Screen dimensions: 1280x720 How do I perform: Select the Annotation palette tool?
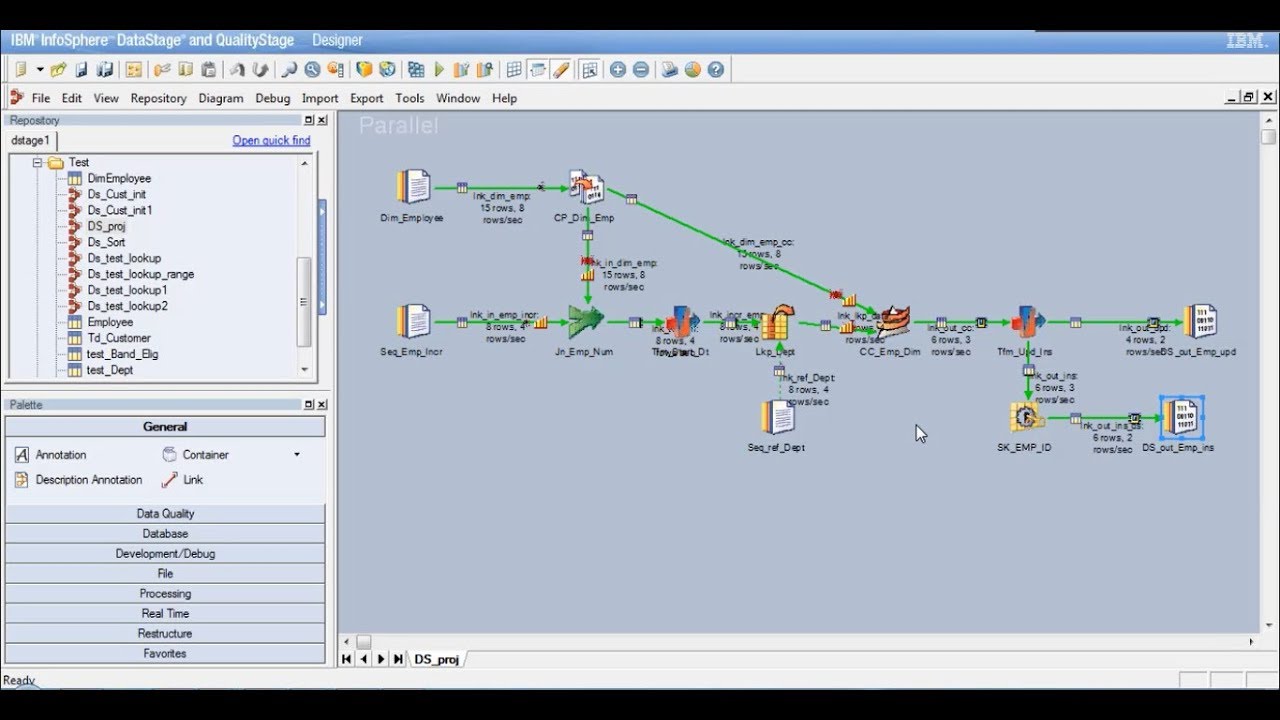(51, 455)
